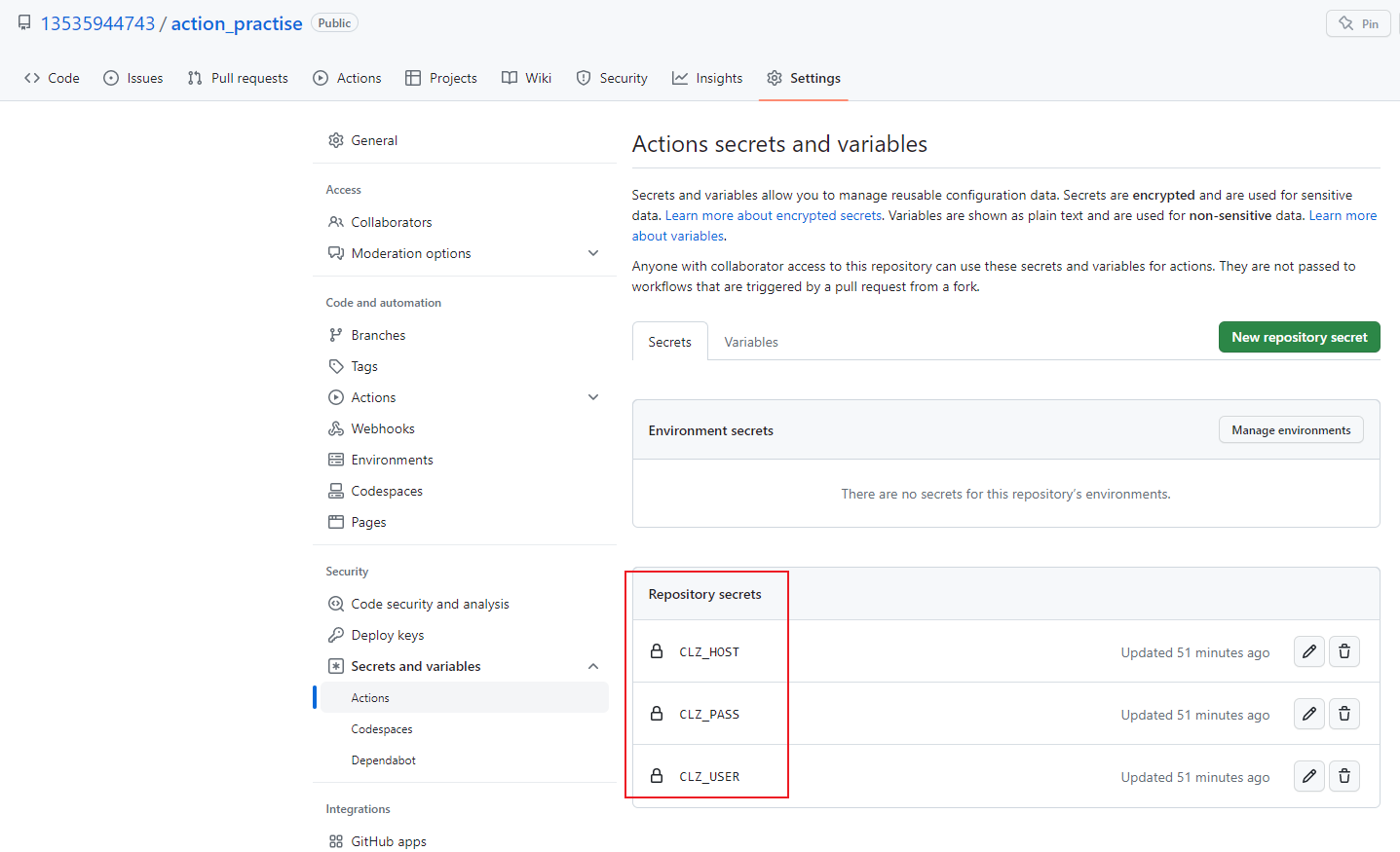Click New repository secret button
The height and width of the screenshot is (852, 1400).
click(x=1299, y=337)
